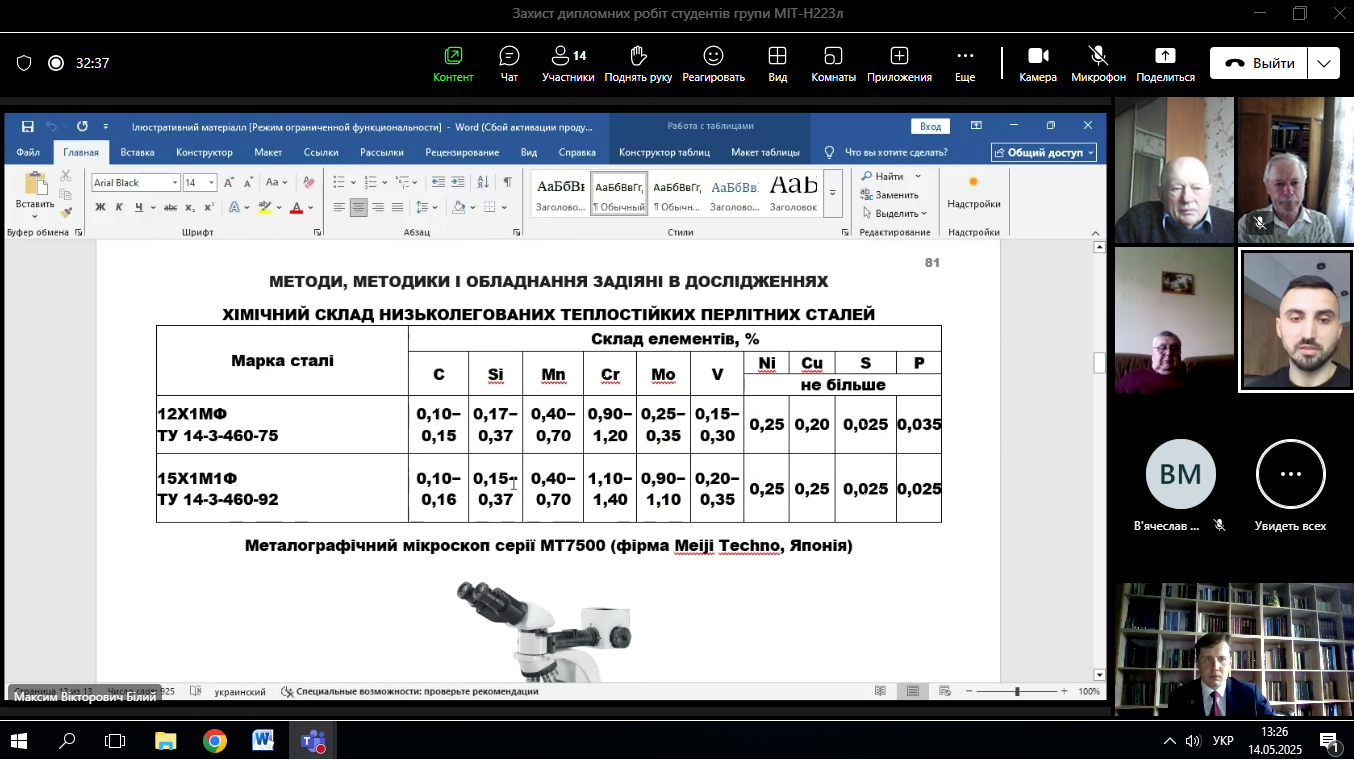This screenshot has height=761, width=1354.
Task: Click the Общий доступ share button
Action: [1044, 152]
